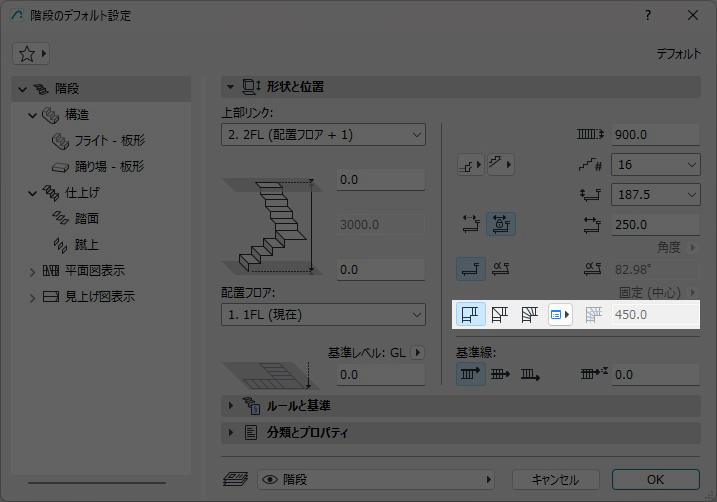Choose the second winder type icon
This screenshot has width=717, height=502.
click(x=500, y=314)
